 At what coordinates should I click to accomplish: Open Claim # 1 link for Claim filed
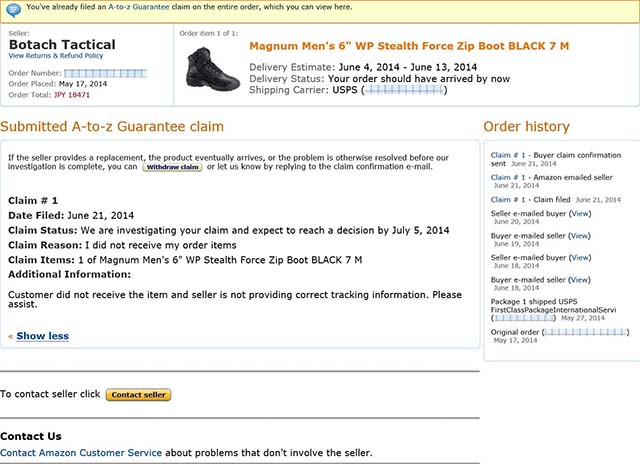(508, 200)
